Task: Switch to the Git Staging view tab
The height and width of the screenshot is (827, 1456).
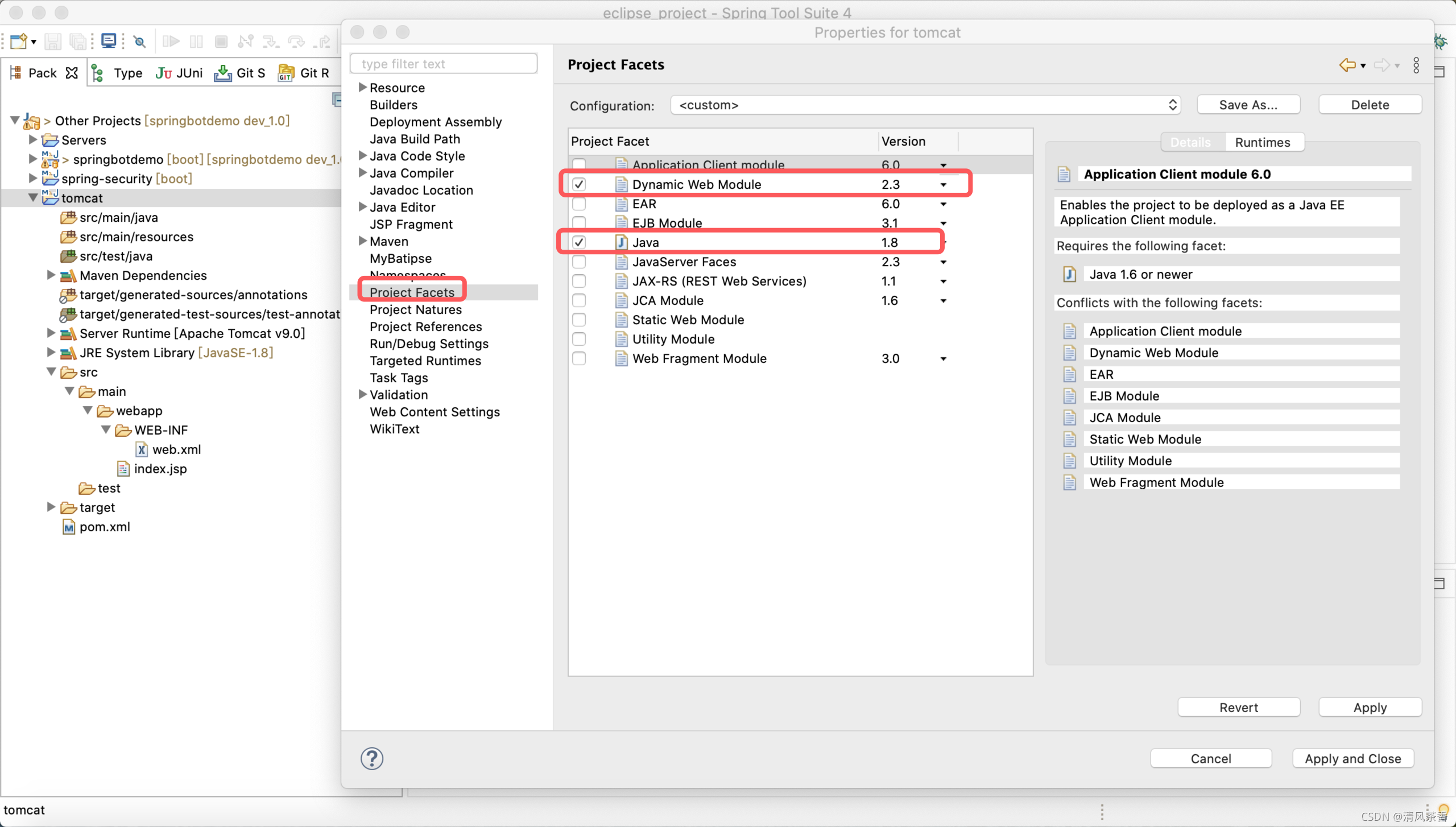Action: tap(240, 73)
